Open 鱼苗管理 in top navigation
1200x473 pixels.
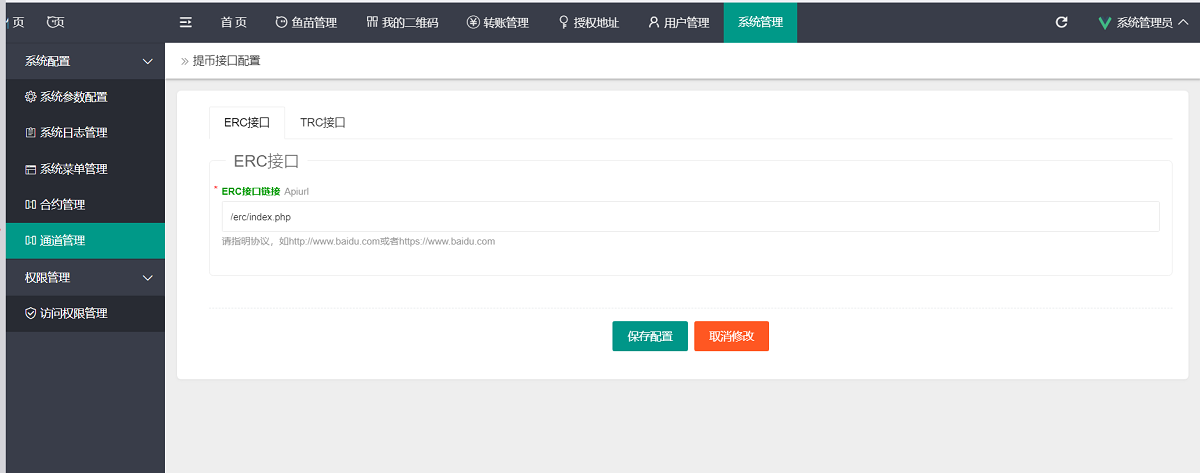coord(306,22)
